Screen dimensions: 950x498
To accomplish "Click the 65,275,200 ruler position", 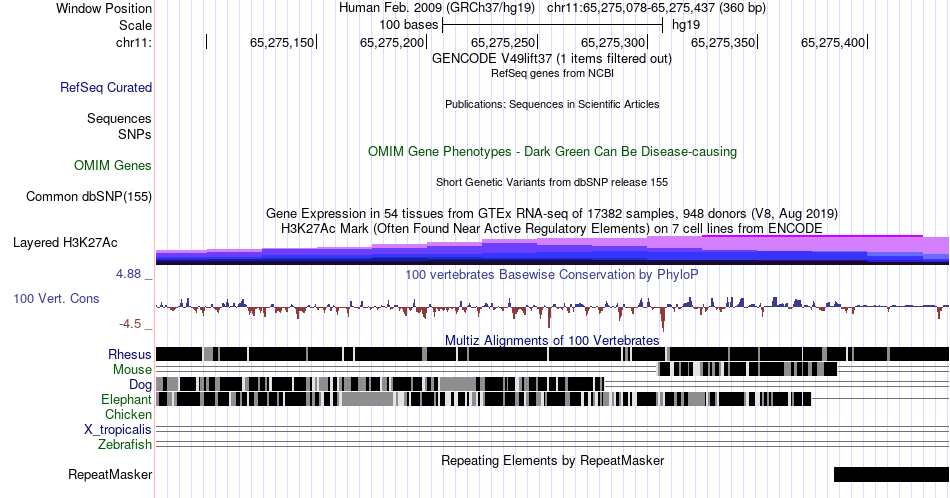I will (x=393, y=42).
